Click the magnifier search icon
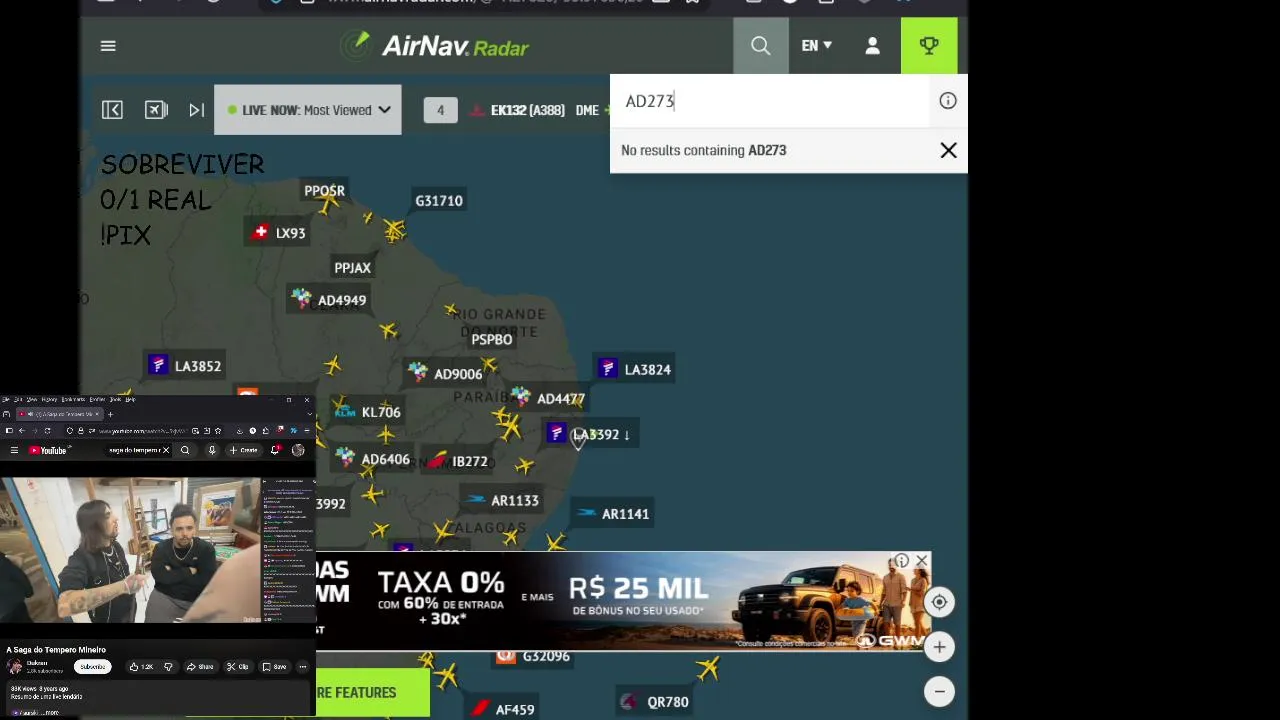Screen dimensions: 1280x720 [x=761, y=45]
